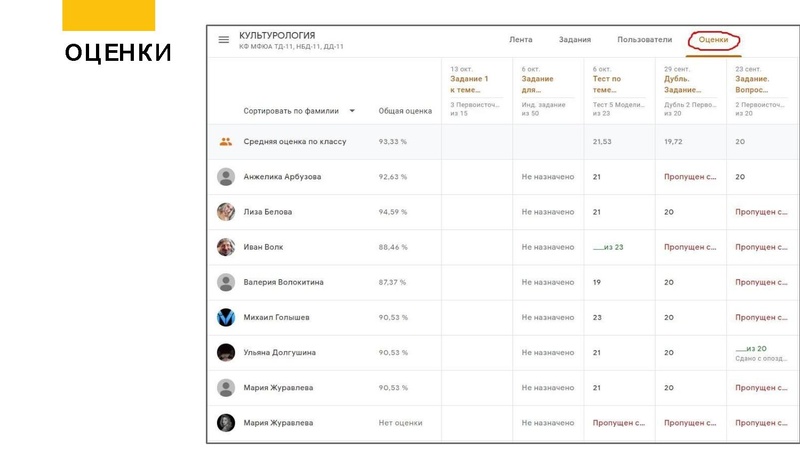800x451 pixels.
Task: Open student Ульяна Долгушина
Action: pos(279,353)
